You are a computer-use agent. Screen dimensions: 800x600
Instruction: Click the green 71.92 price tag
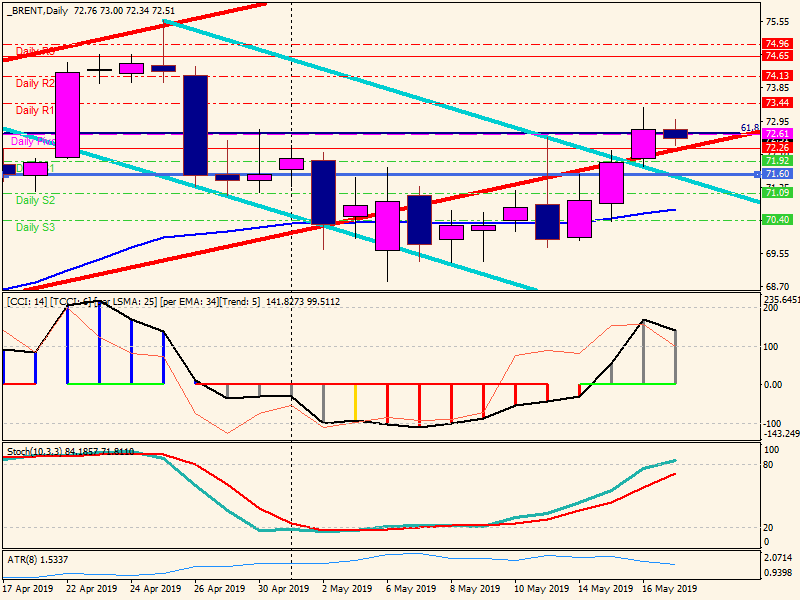777,161
